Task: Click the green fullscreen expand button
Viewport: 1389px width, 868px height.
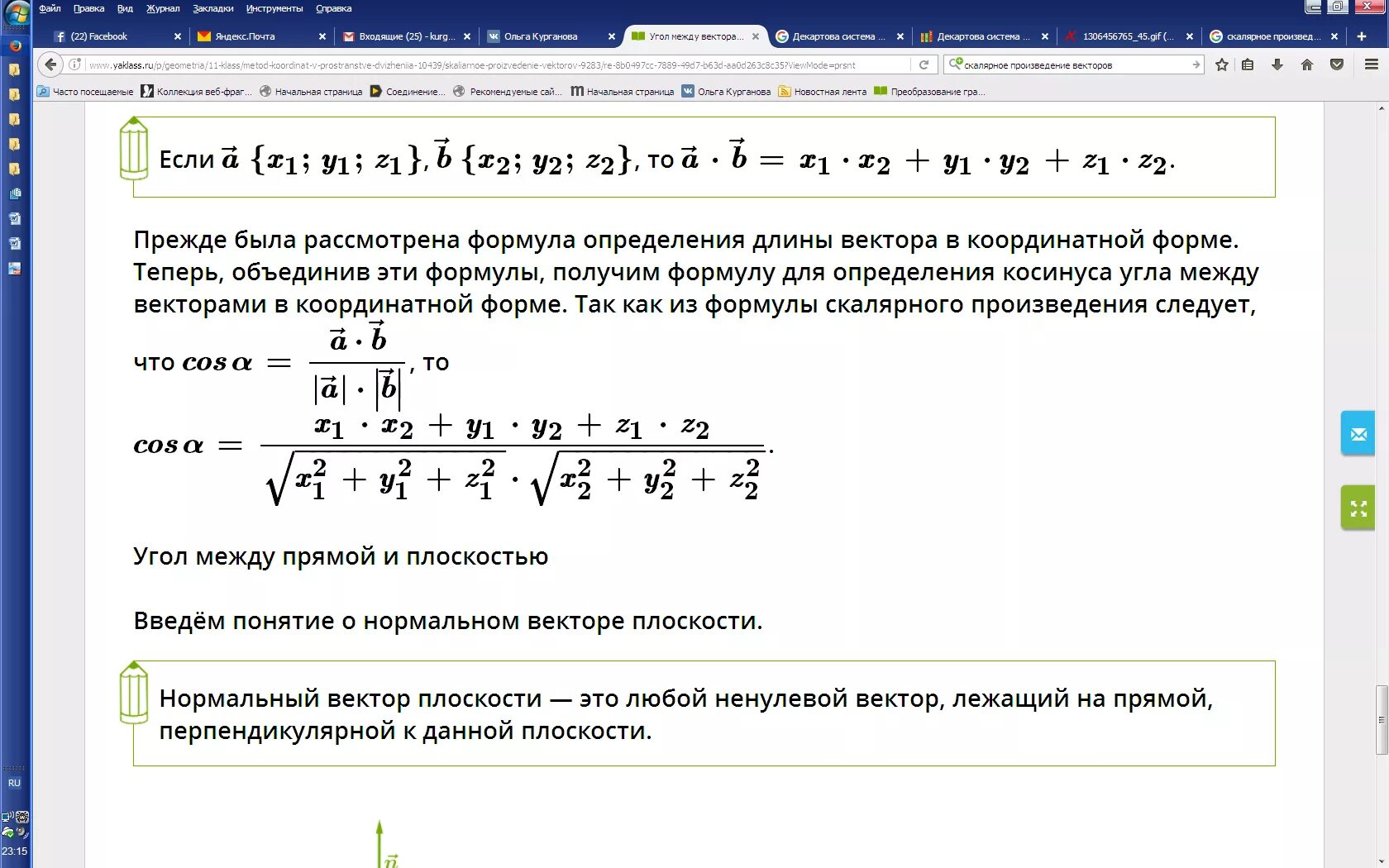Action: click(x=1358, y=508)
